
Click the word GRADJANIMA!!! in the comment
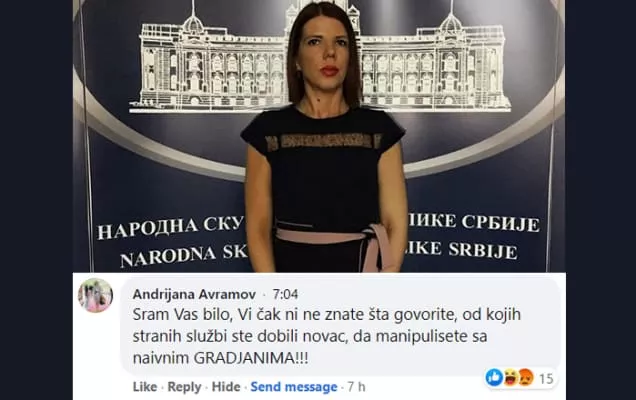point(251,358)
